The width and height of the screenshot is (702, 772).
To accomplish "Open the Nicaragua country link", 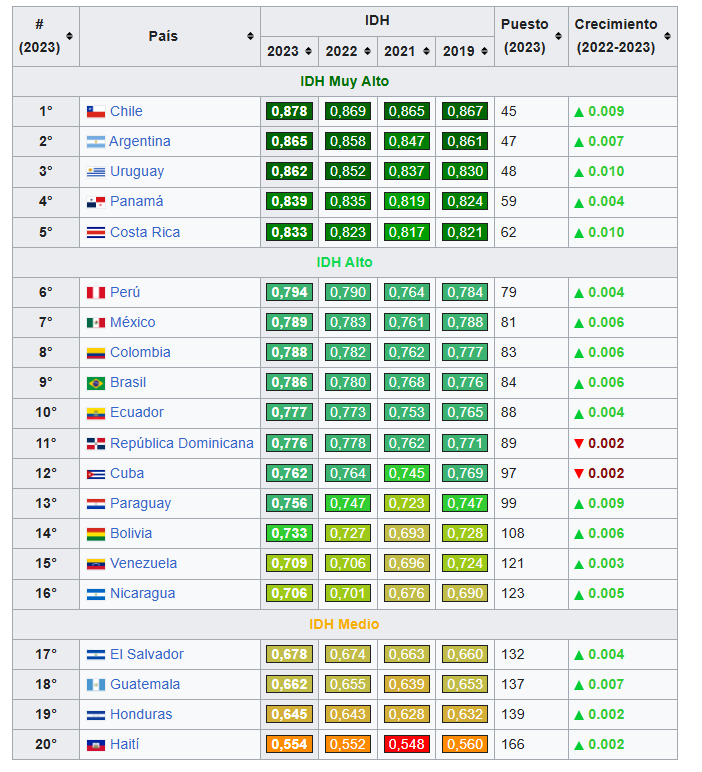I will pyautogui.click(x=142, y=594).
